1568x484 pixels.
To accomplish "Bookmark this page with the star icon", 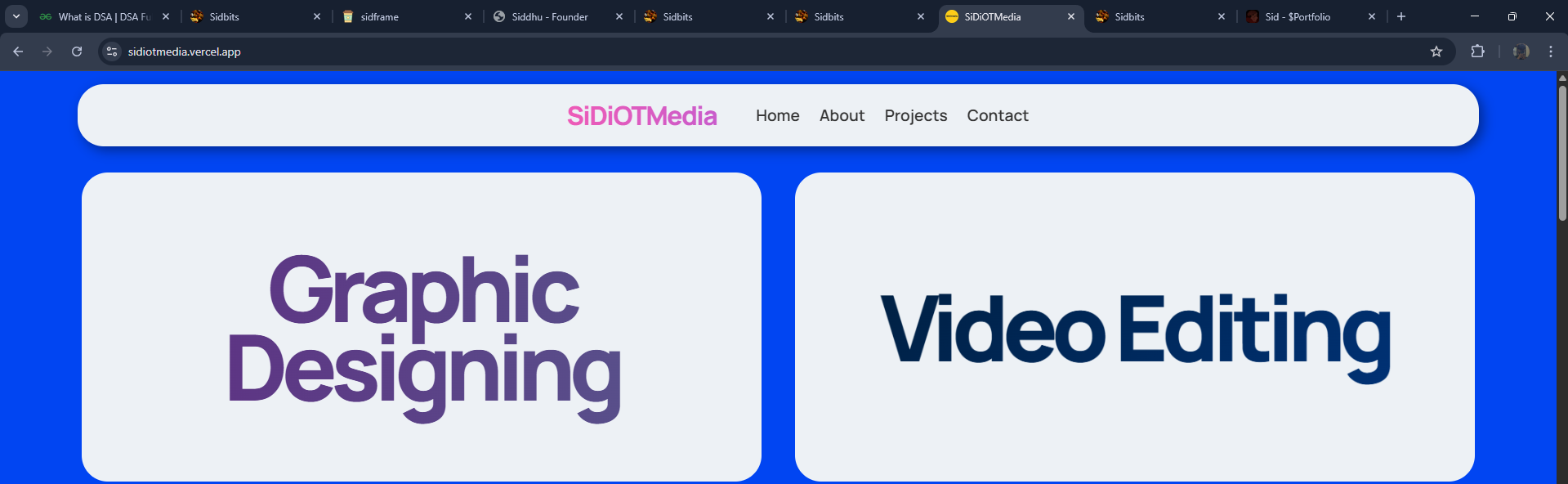I will click(x=1436, y=52).
